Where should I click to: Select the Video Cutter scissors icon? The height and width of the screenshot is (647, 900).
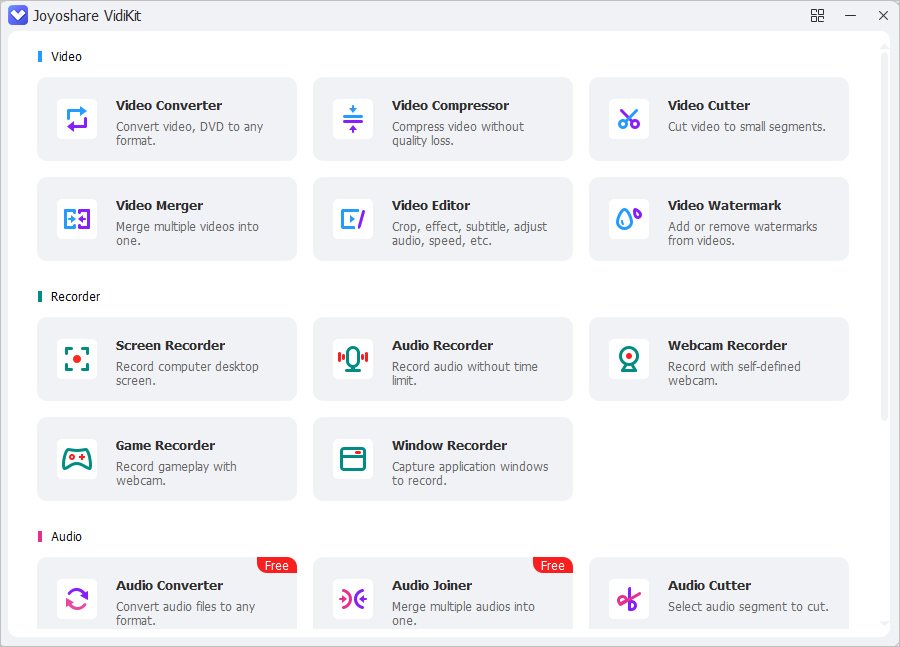tap(629, 119)
